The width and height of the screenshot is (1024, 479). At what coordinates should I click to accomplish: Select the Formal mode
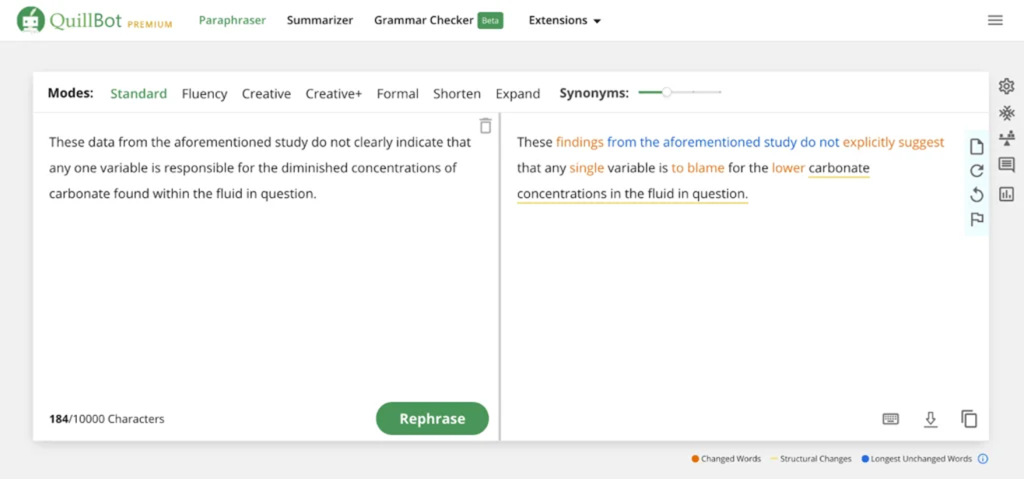coord(397,94)
